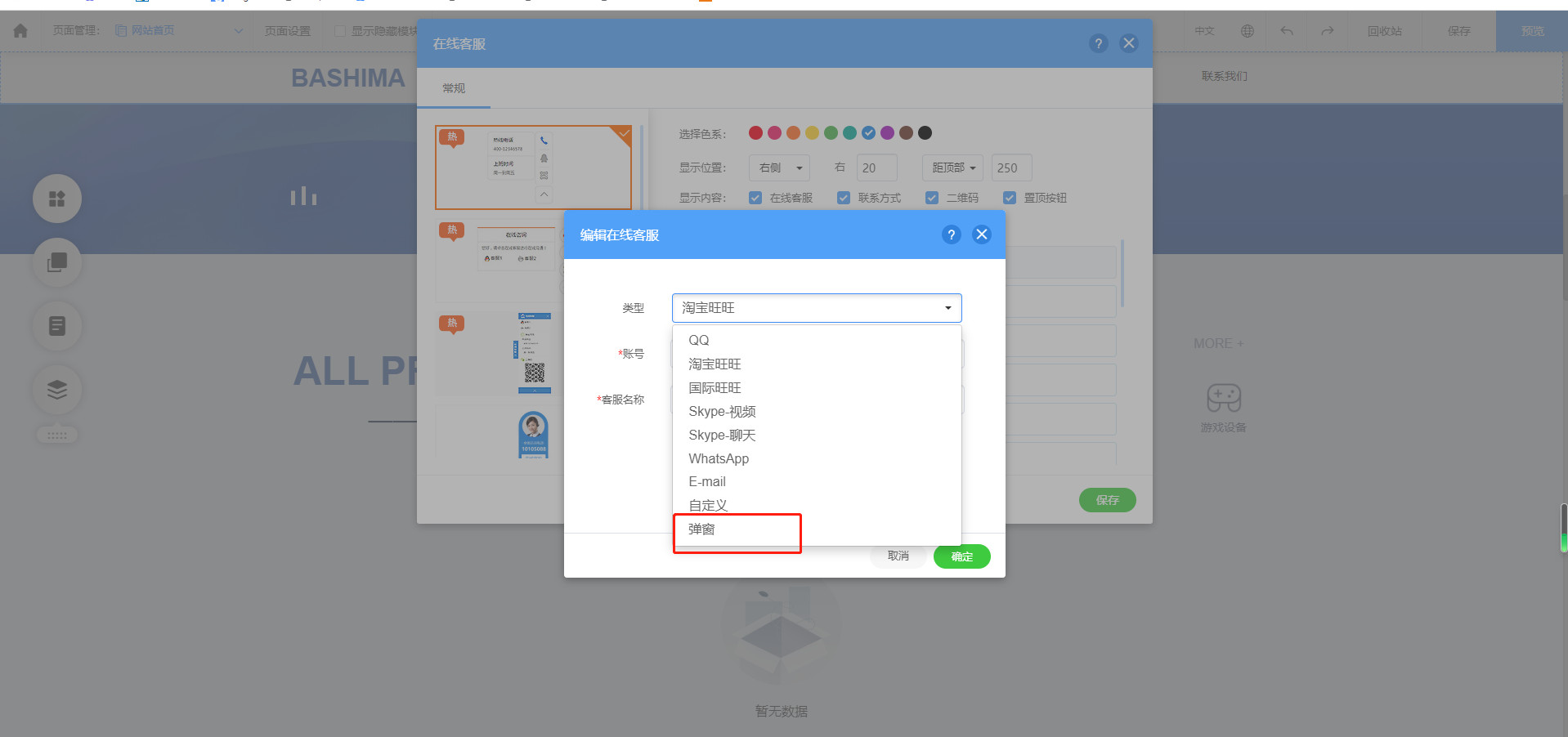Open the 类型 dropdown showing 淘宝旺旺

coord(816,308)
